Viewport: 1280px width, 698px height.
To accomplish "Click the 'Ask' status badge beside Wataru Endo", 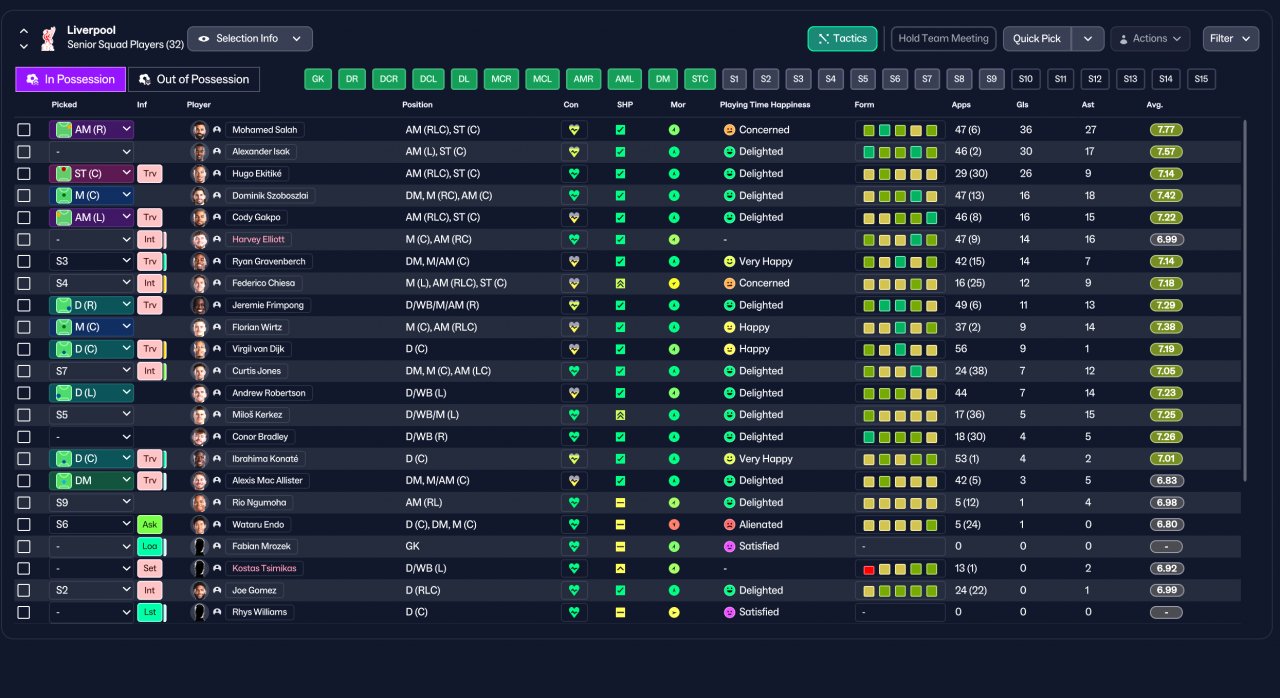I will click(150, 525).
